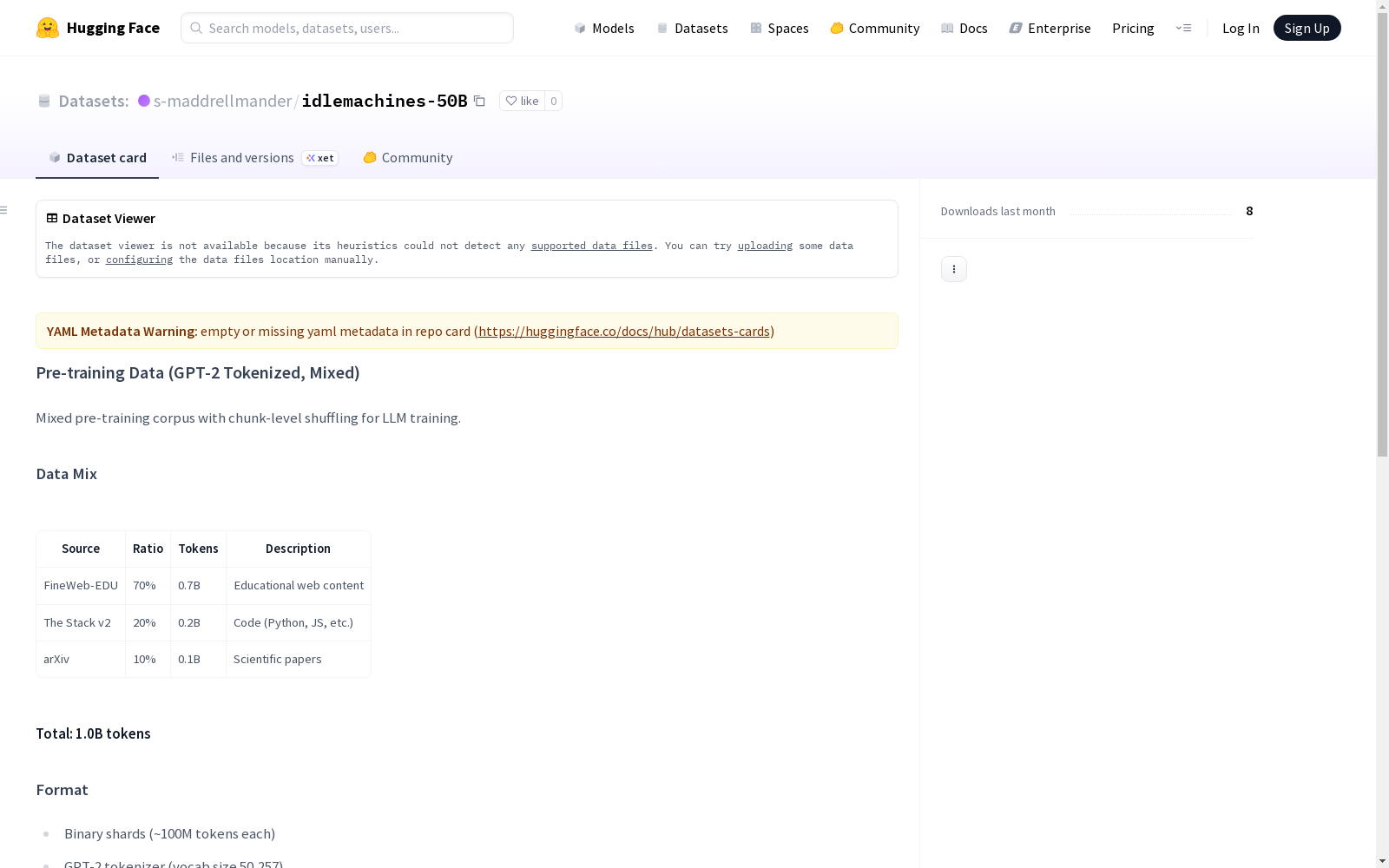Switch to Files and versions tab

[x=254, y=157]
